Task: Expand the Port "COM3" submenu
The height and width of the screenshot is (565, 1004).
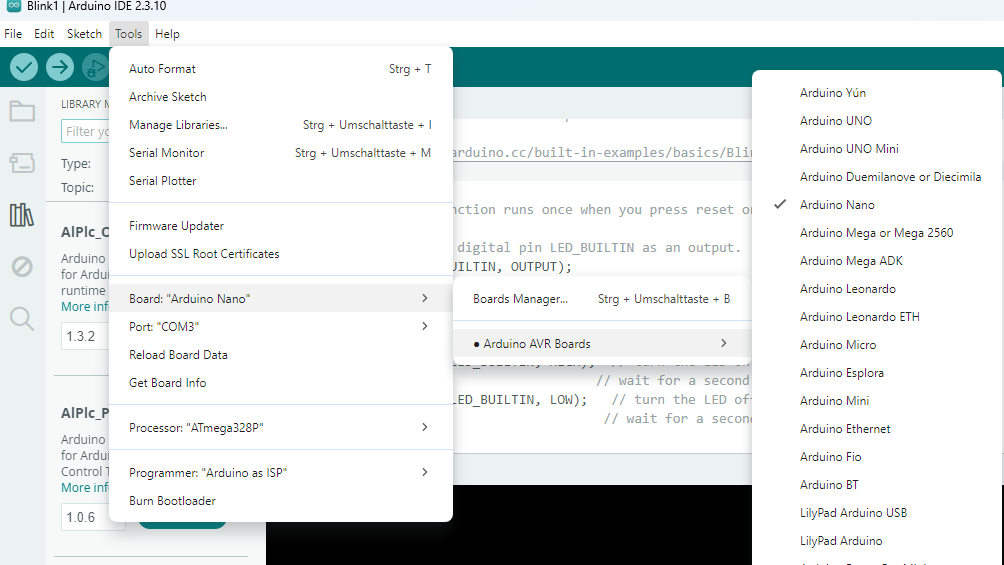Action: (280, 327)
